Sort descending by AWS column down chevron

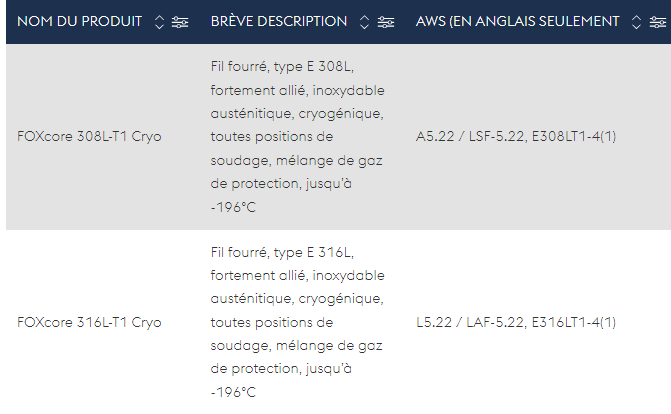tap(636, 27)
